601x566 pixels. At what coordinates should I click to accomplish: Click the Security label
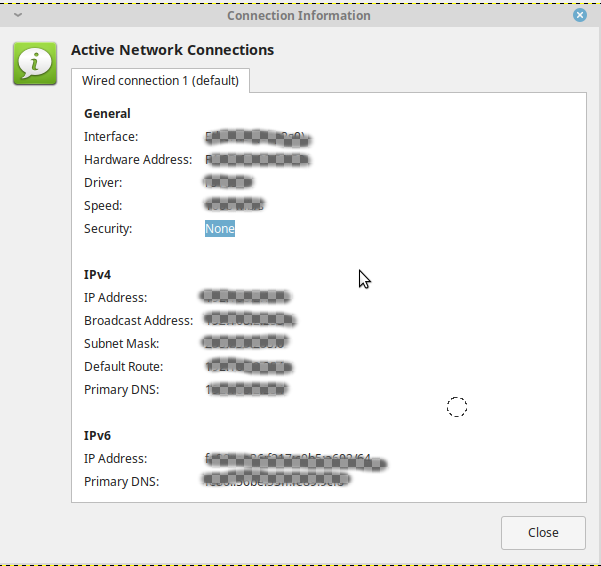point(108,229)
